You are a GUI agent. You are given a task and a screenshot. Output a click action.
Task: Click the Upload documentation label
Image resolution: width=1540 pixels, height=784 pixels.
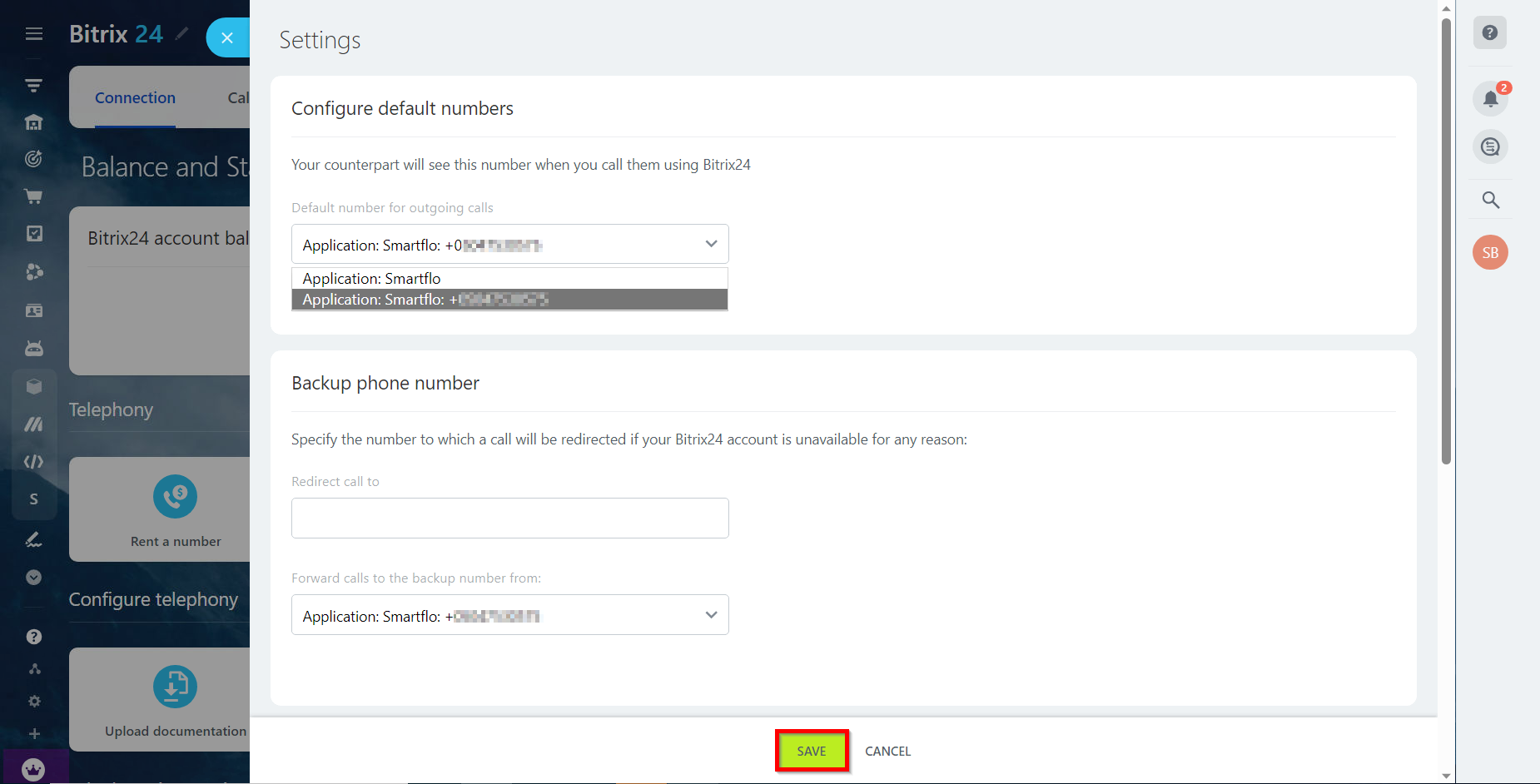176,731
